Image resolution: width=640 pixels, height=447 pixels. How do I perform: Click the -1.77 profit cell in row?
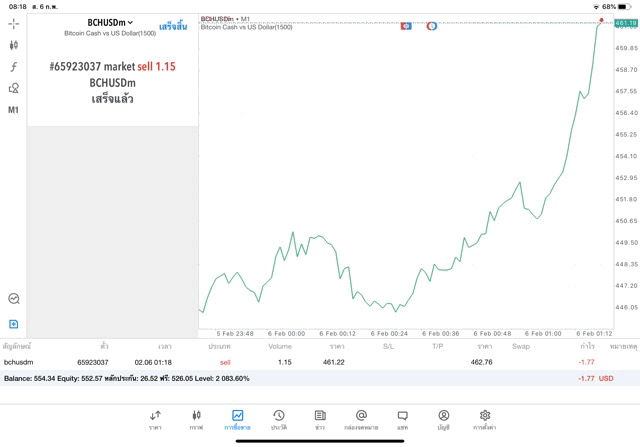coord(586,362)
